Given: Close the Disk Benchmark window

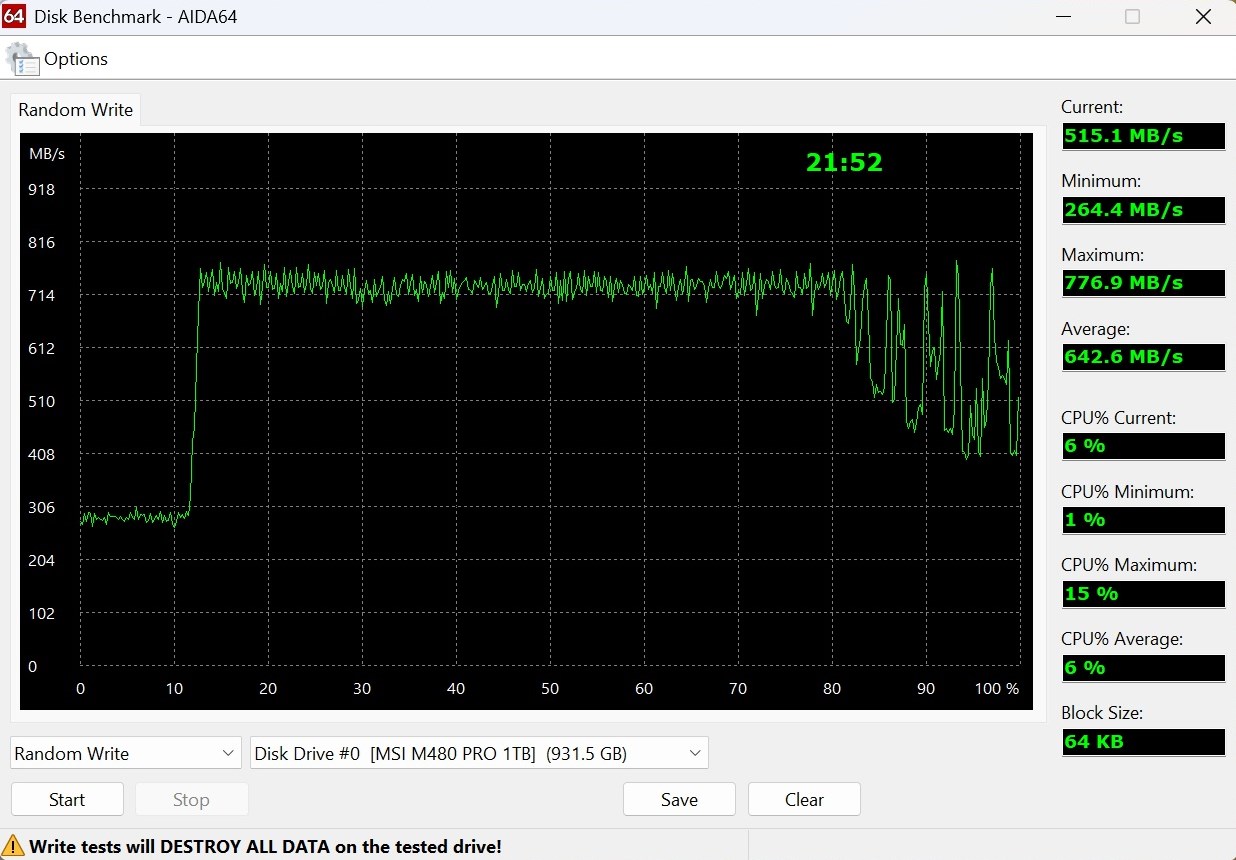Looking at the screenshot, I should coord(1203,17).
